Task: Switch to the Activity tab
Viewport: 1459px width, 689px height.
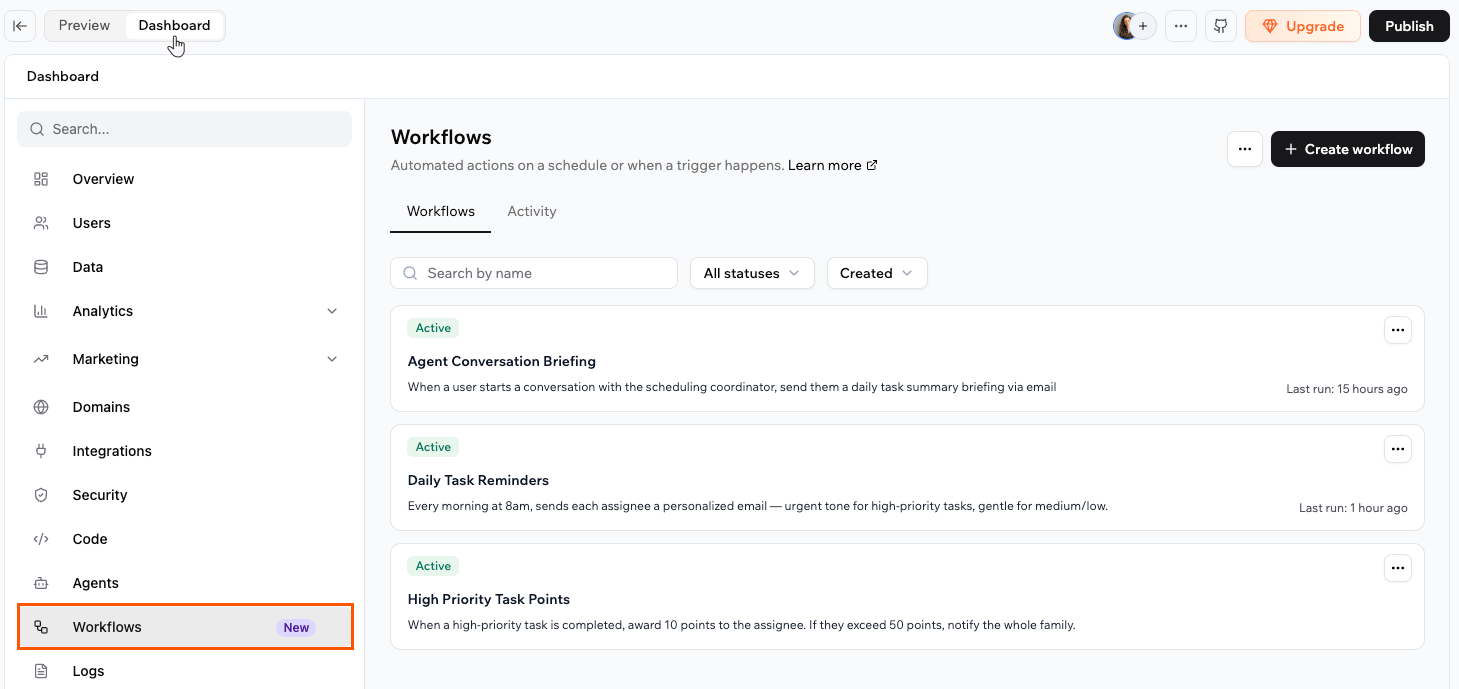Action: pos(532,211)
